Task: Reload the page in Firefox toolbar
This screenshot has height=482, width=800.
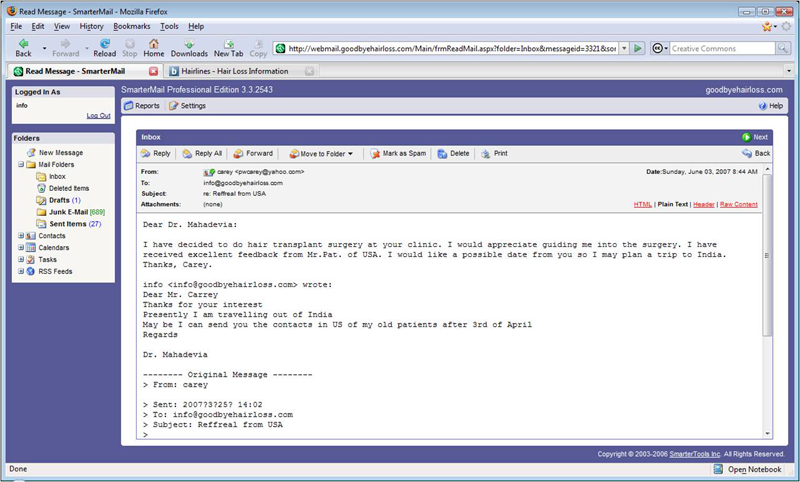Action: [x=104, y=48]
